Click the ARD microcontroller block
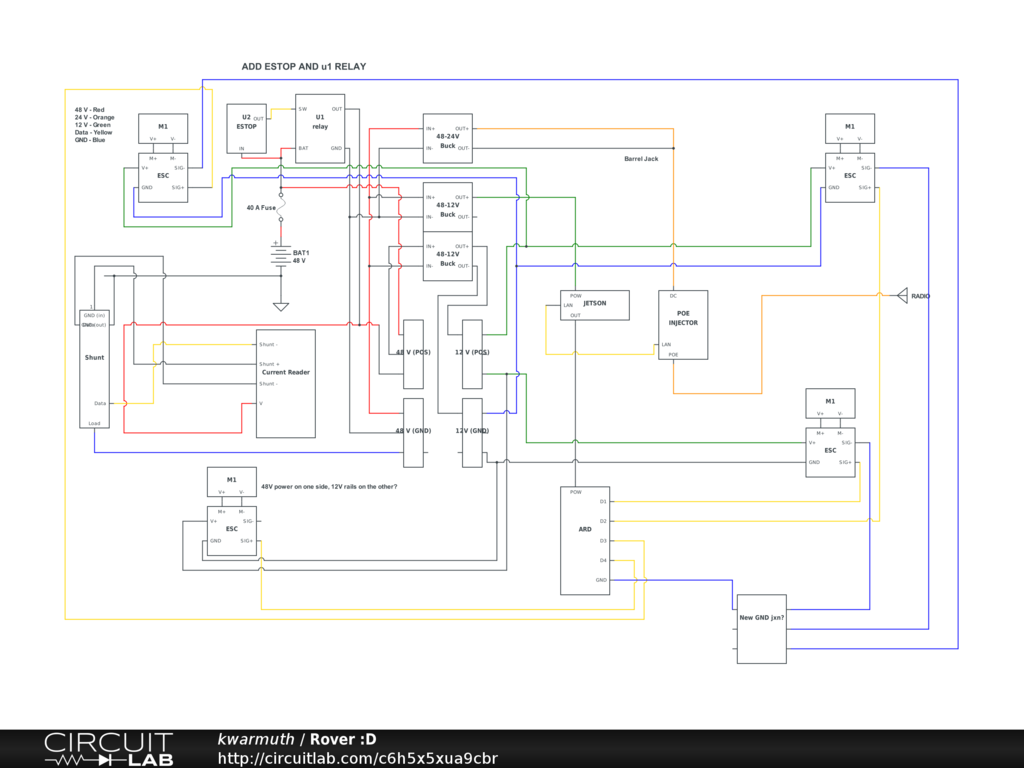 coord(585,540)
